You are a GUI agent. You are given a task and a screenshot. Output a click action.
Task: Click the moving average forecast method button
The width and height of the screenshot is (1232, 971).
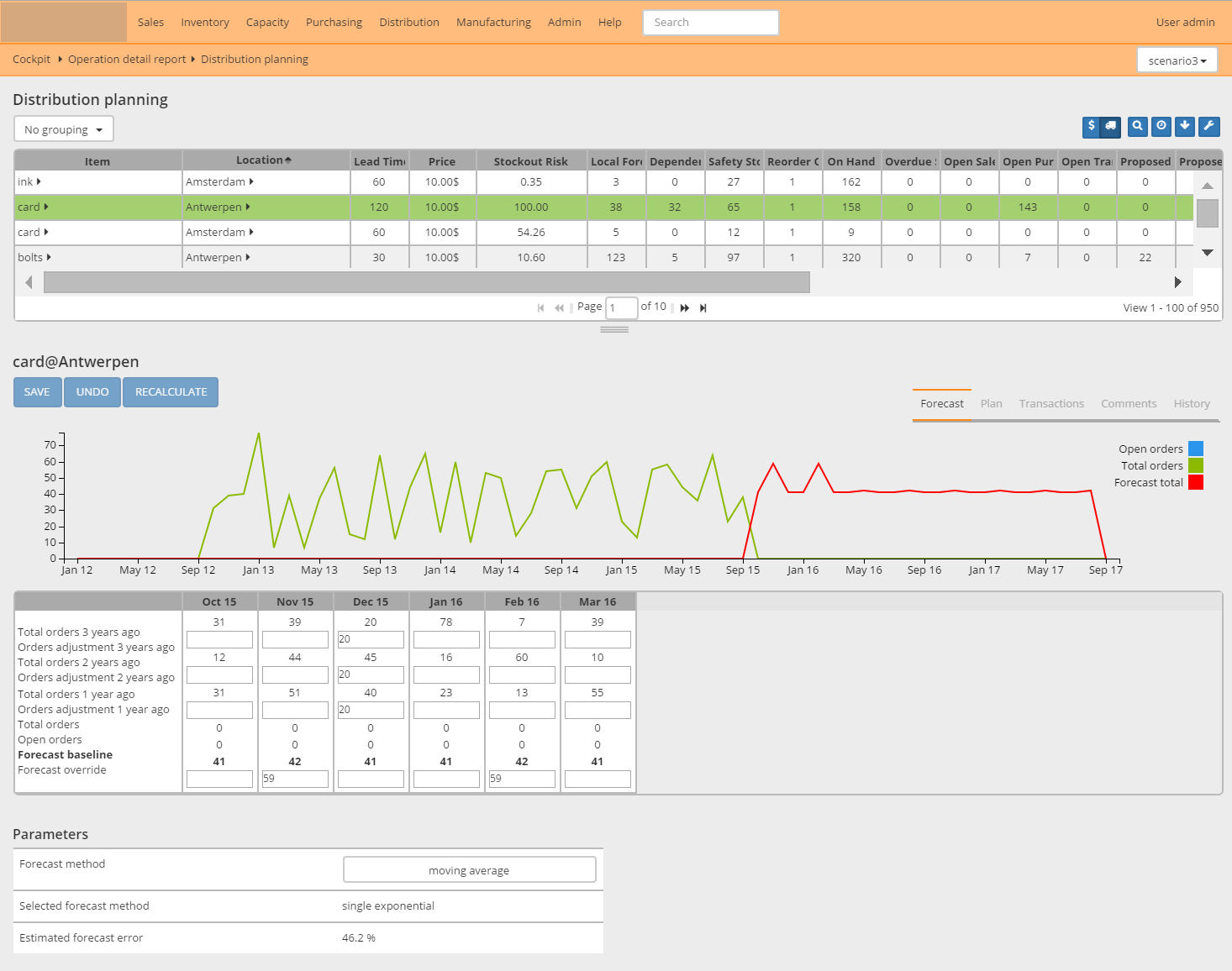click(469, 869)
